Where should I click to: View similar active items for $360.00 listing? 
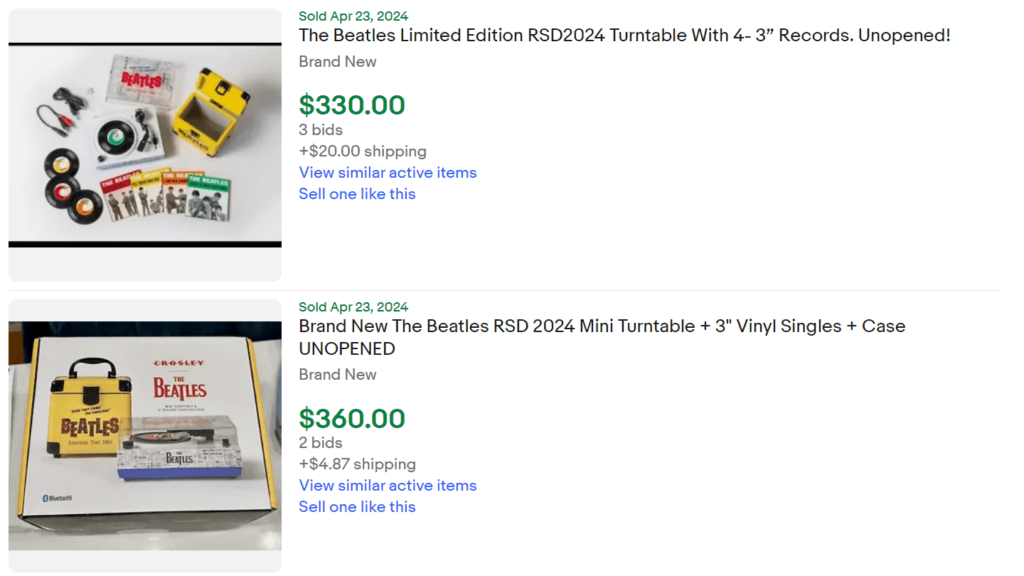pos(387,485)
